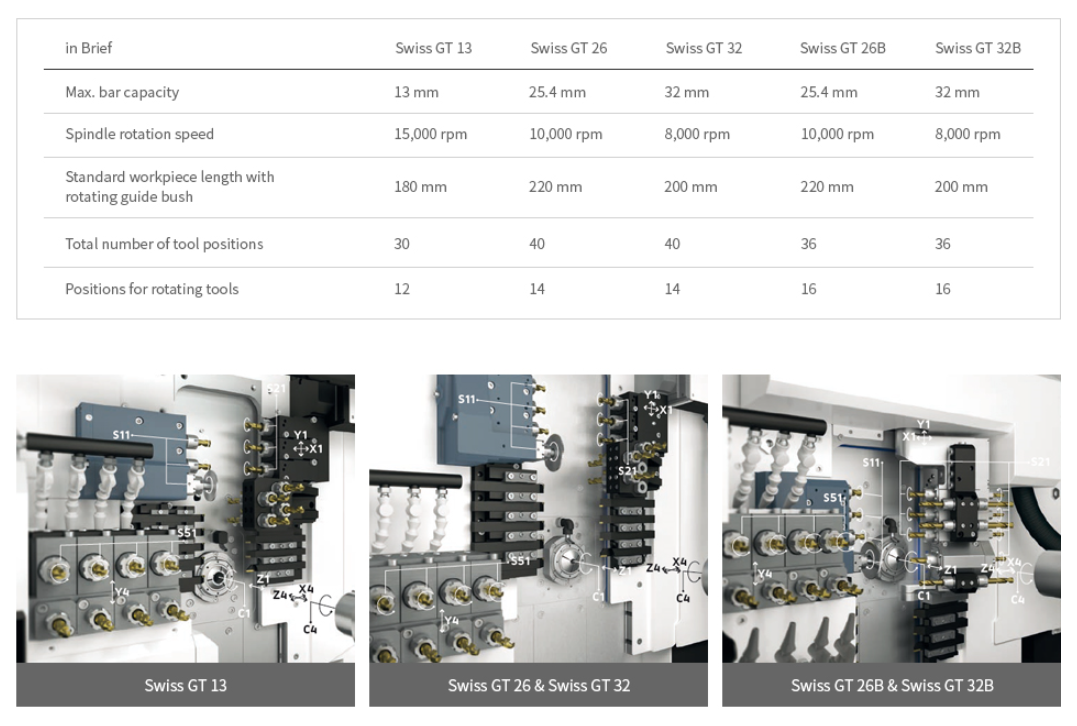Image resolution: width=1077 pixels, height=726 pixels.
Task: Select the 'Swiss GT 26B' table column header
Action: [843, 48]
